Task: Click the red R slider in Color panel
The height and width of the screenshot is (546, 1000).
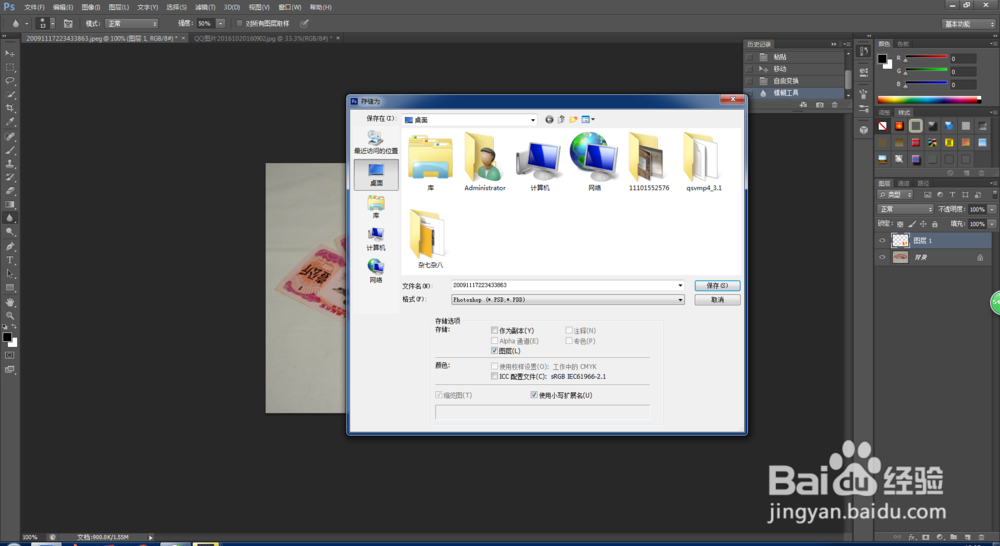Action: [x=926, y=58]
